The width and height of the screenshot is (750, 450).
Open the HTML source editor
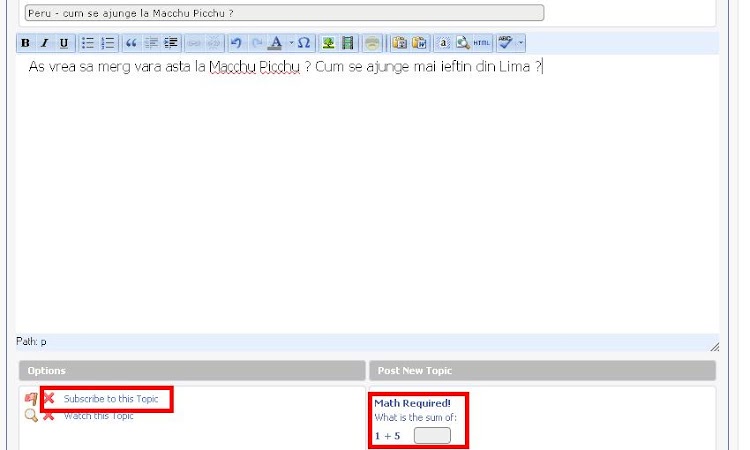pyautogui.click(x=482, y=43)
